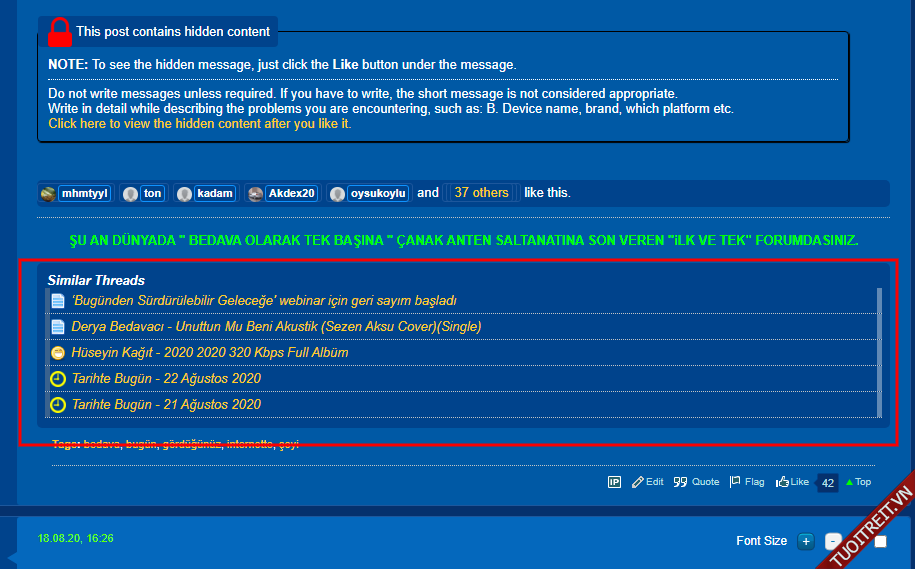Click the Similar Threads scrollbar
Image resolution: width=915 pixels, height=569 pixels.
pos(880,352)
